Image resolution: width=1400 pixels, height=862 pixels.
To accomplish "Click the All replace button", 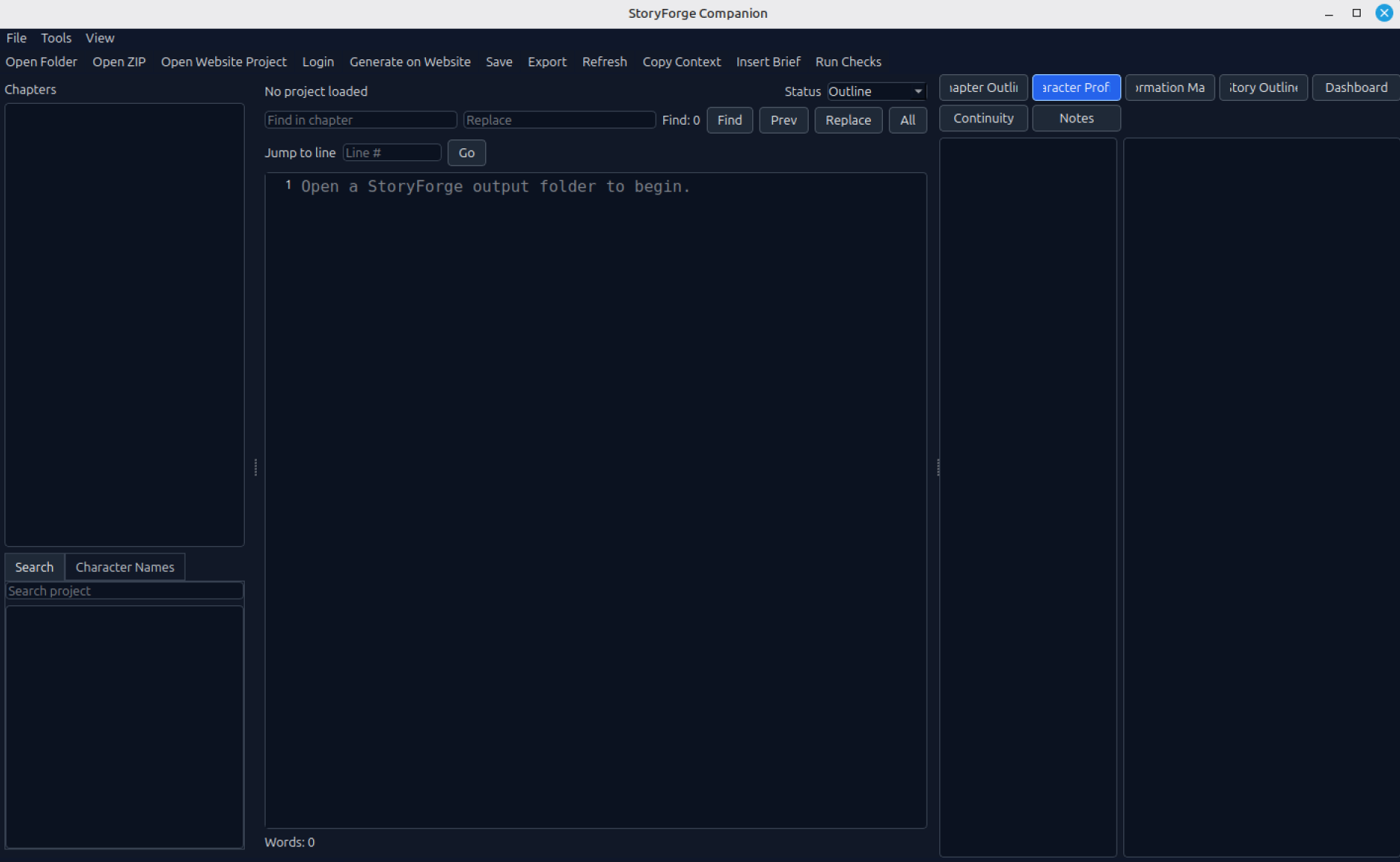I will coord(908,120).
